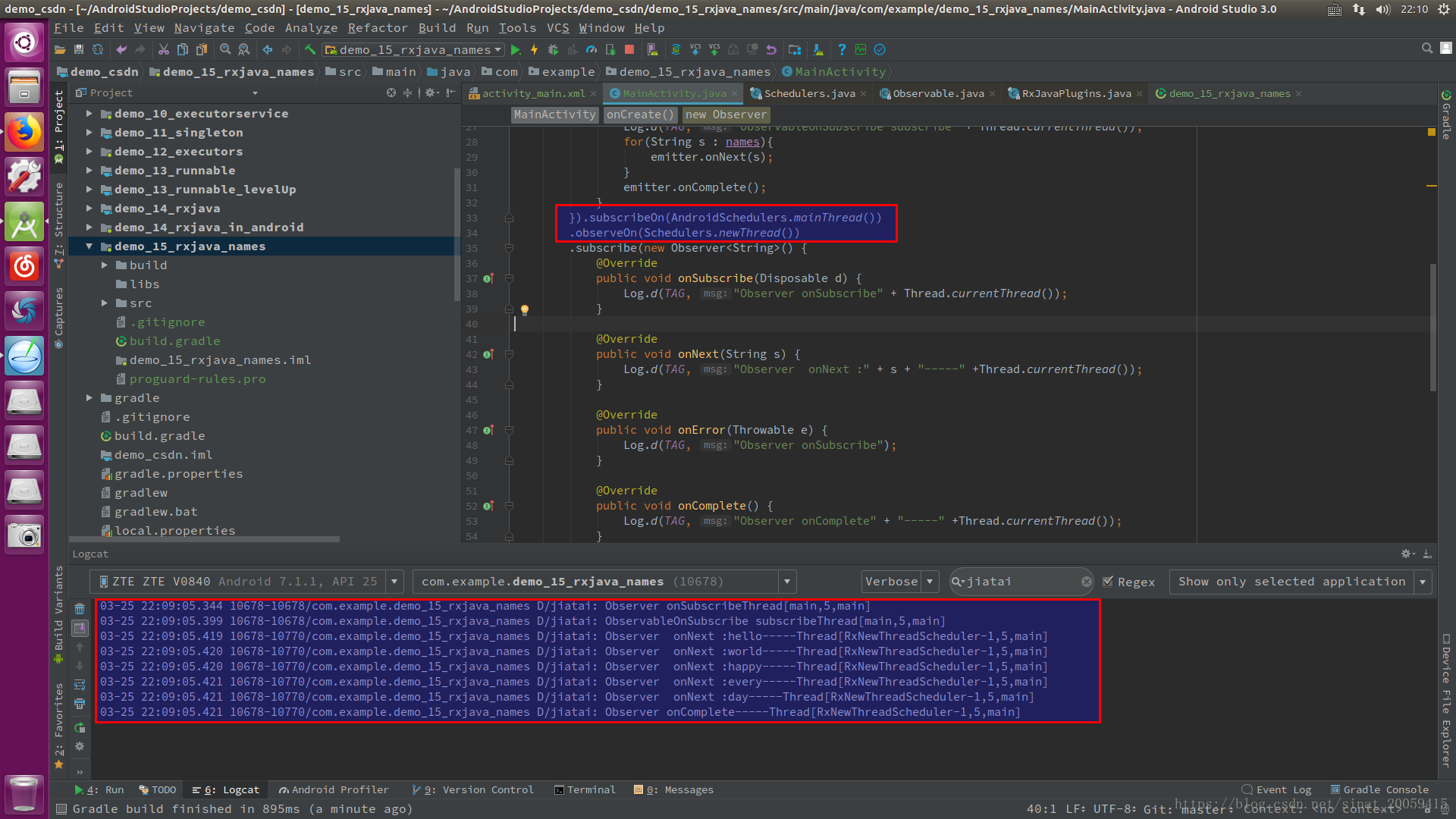The image size is (1456, 819).
Task: Click the Revert icon in the toolbar
Action: [x=771, y=50]
